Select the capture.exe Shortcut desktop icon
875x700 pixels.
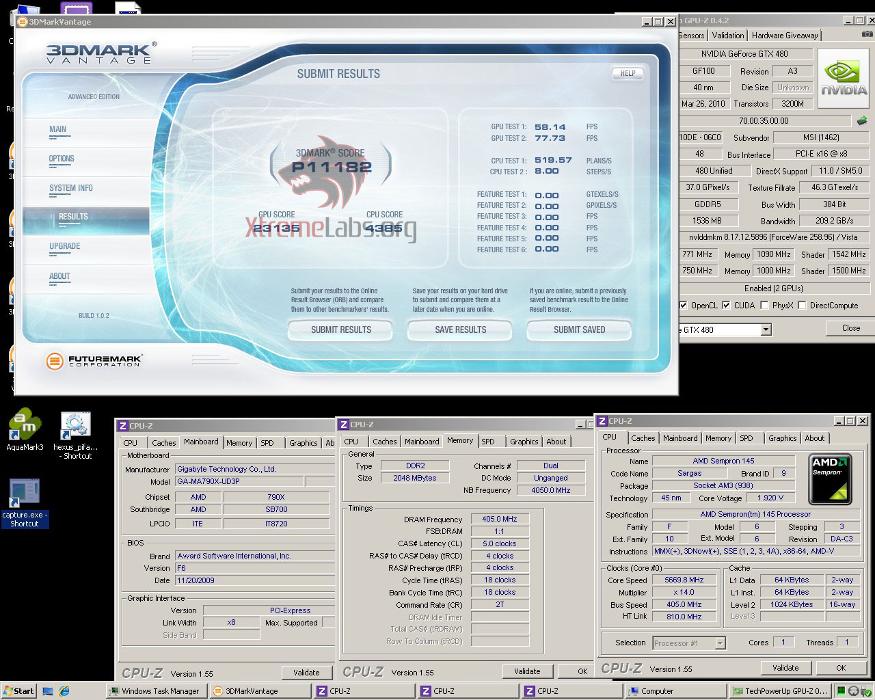[25, 503]
